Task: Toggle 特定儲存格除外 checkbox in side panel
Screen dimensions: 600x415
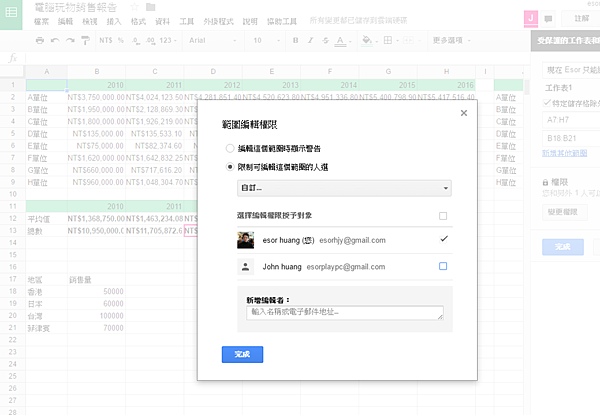Action: pos(547,103)
